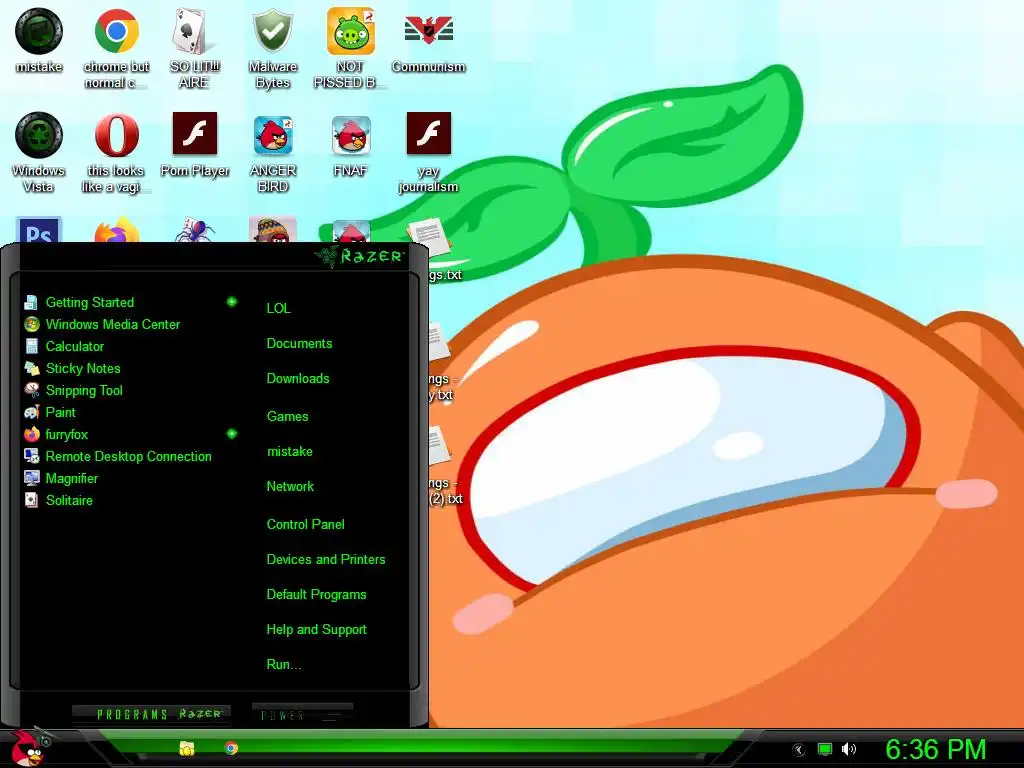This screenshot has width=1024, height=768.
Task: Open Sticky Notes from Start menu
Action: [x=83, y=368]
